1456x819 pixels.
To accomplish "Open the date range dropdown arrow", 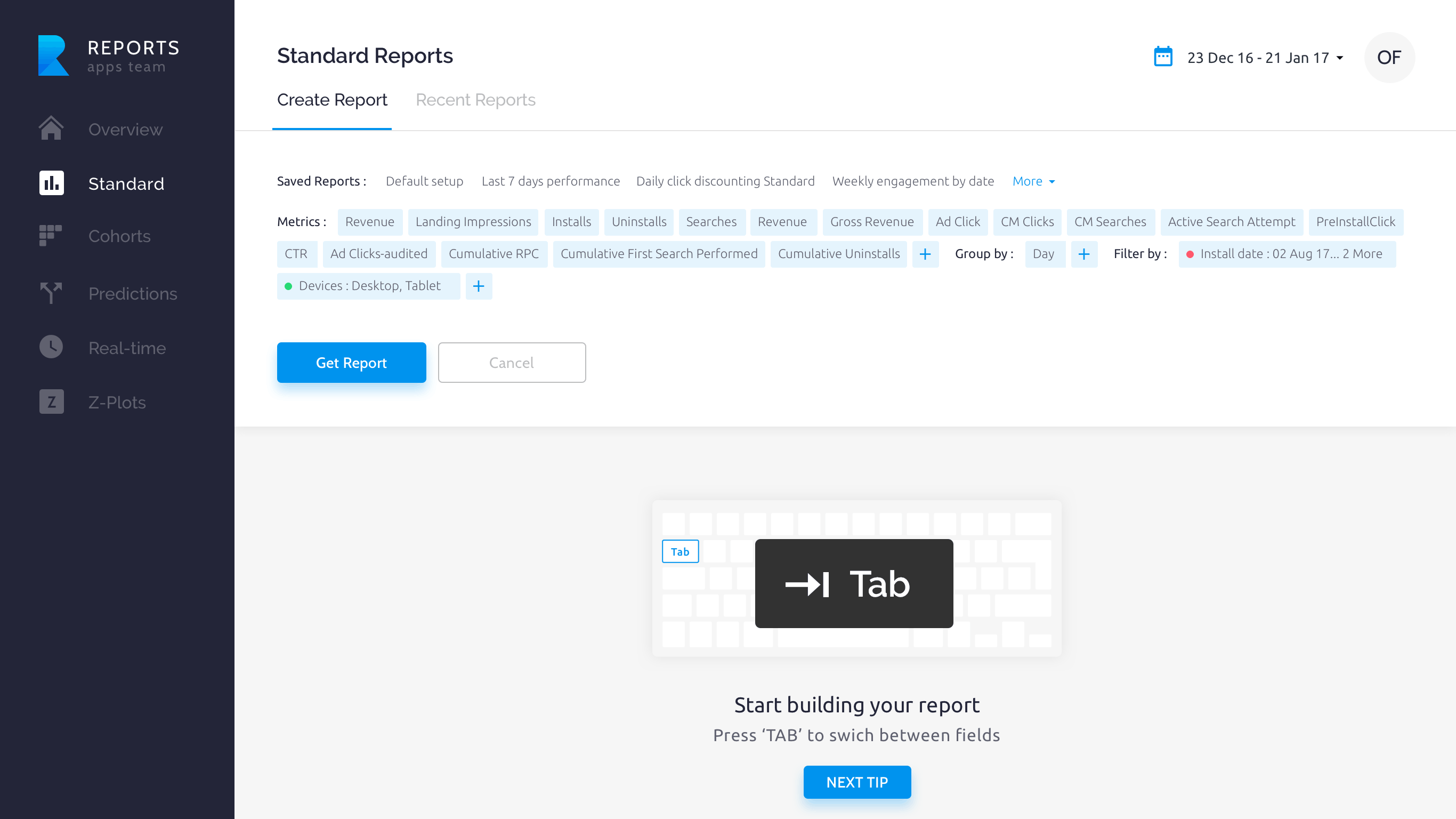I will (x=1340, y=58).
